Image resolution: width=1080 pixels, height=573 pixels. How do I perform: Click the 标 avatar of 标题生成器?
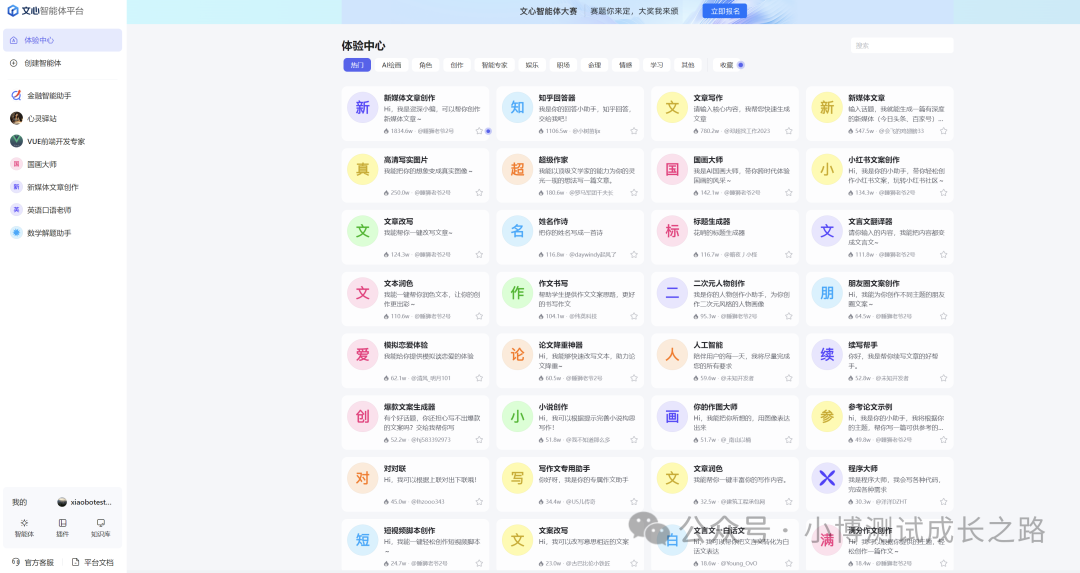coord(672,231)
